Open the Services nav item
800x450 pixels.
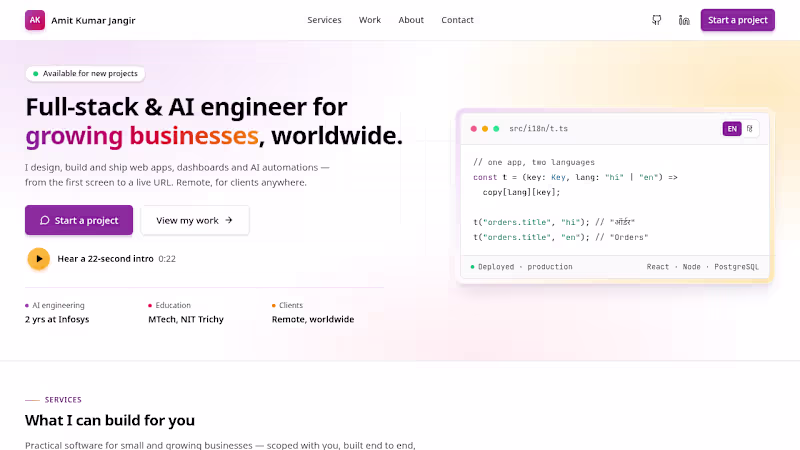coord(324,20)
